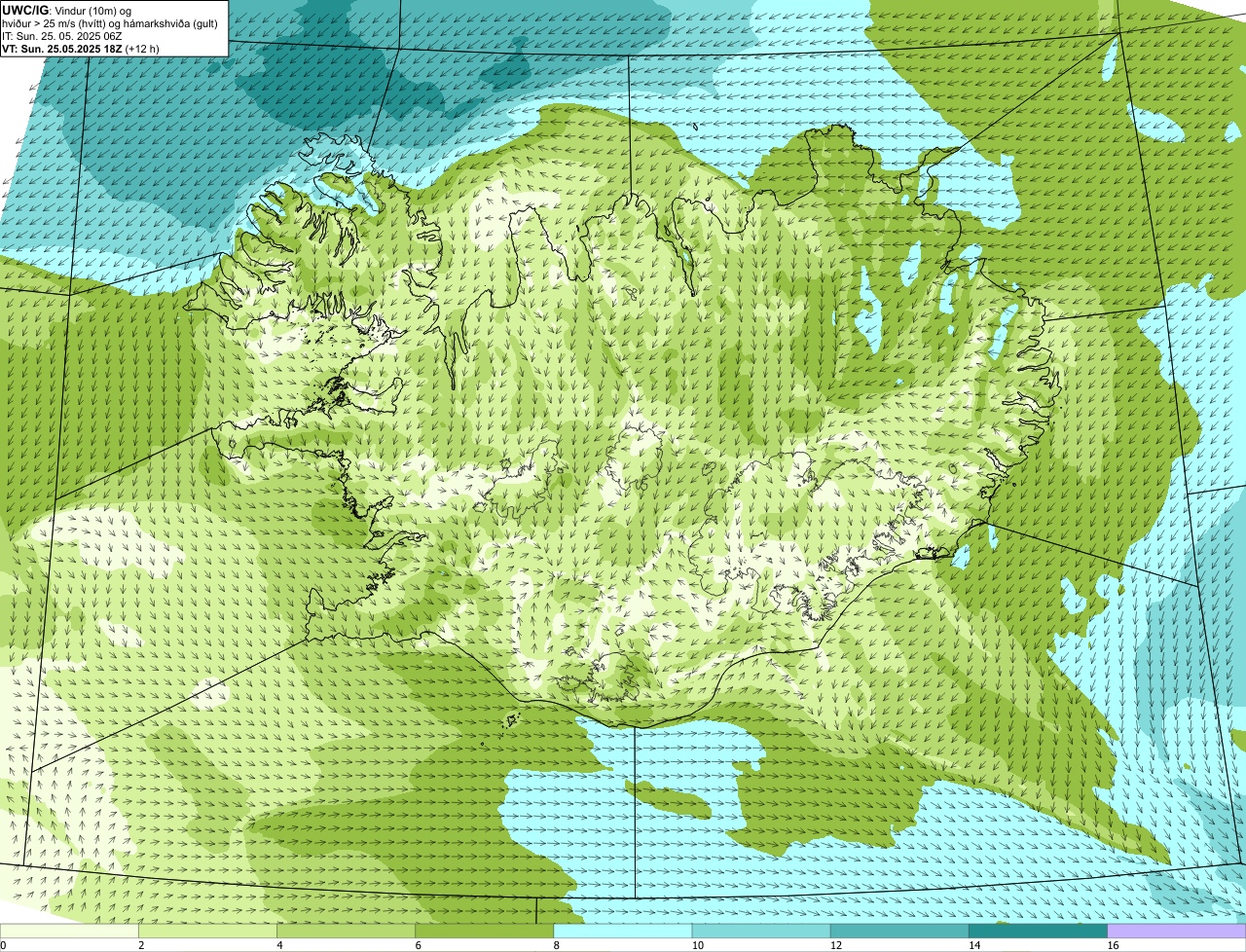Pick the 12–14 m/s teal legend swatch
This screenshot has height=952, width=1246.
tap(899, 932)
